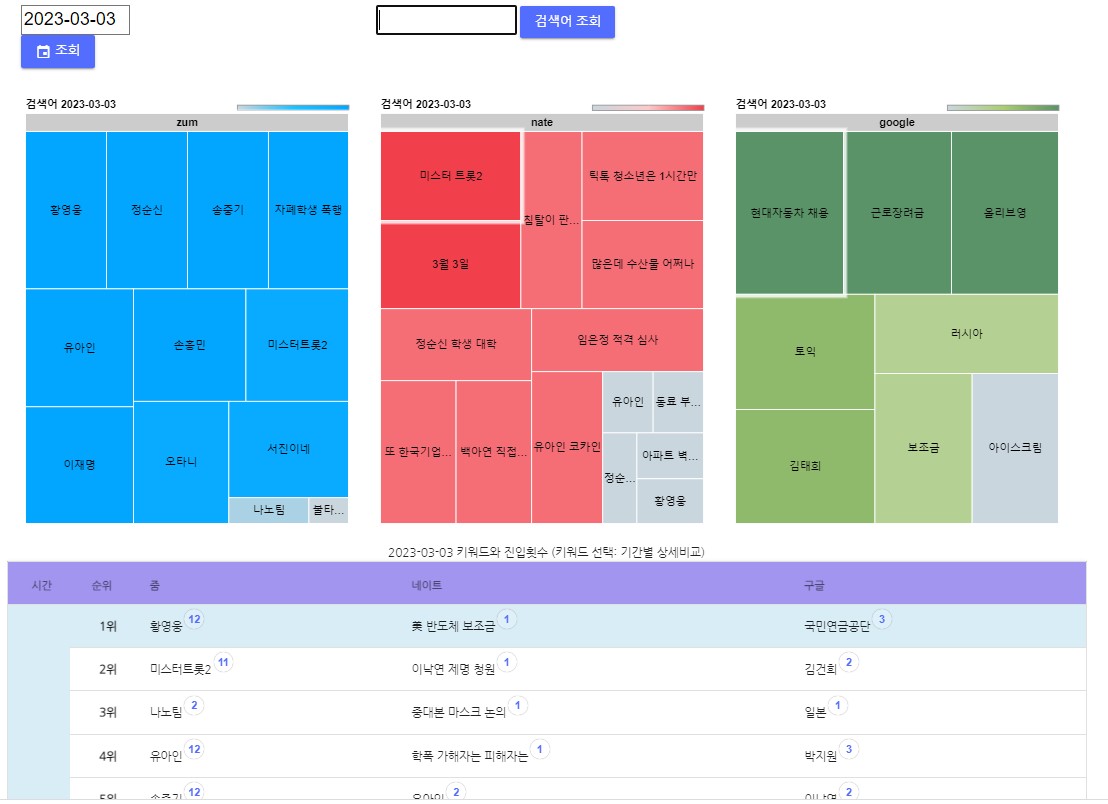Select the zum treemap header
This screenshot has height=804, width=1108.
point(187,122)
